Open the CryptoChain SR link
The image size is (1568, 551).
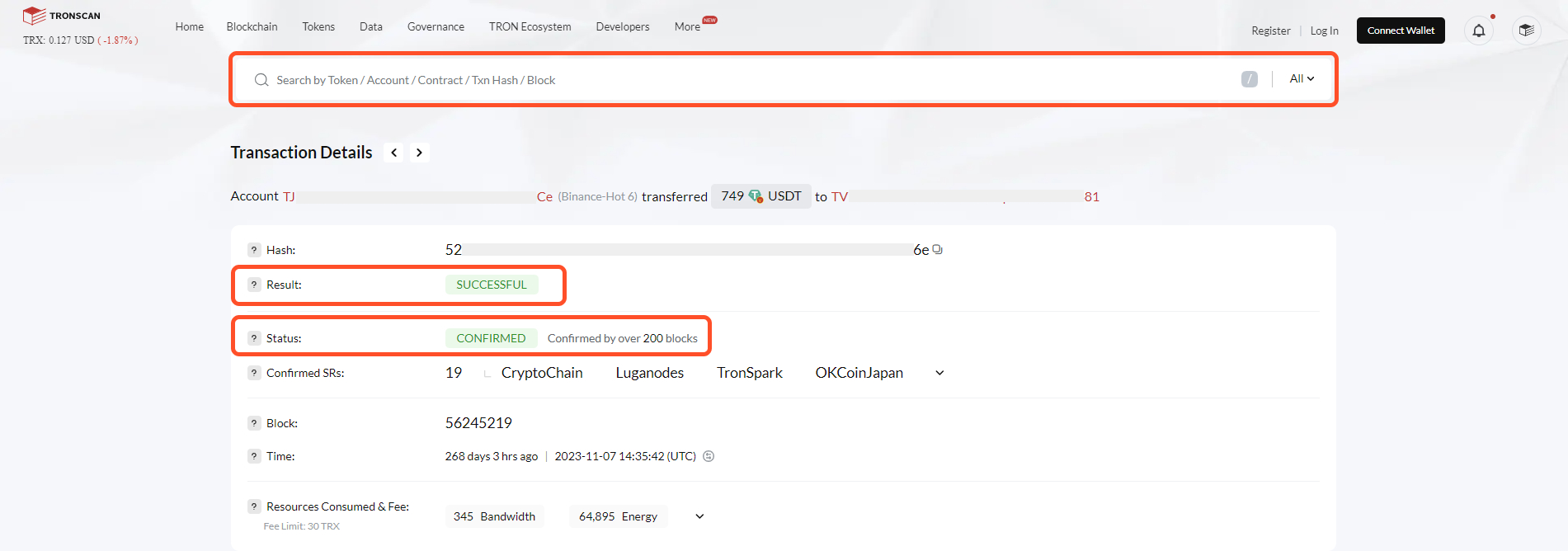click(542, 373)
